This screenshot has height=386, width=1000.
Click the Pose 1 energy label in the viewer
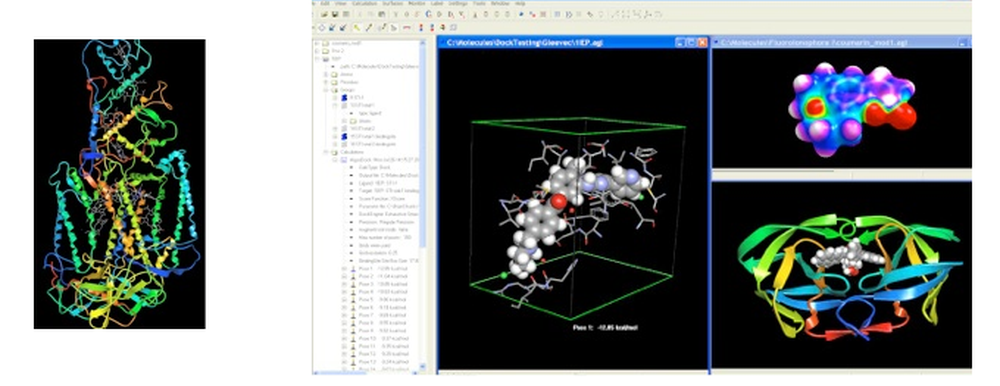tap(605, 327)
